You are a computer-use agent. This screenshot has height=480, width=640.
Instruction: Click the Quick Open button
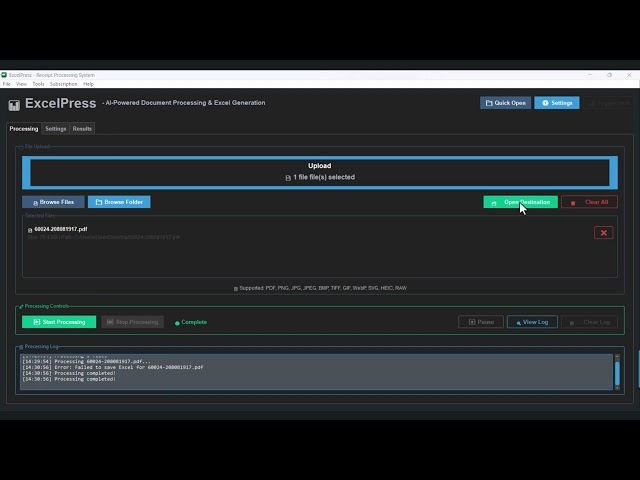505,103
